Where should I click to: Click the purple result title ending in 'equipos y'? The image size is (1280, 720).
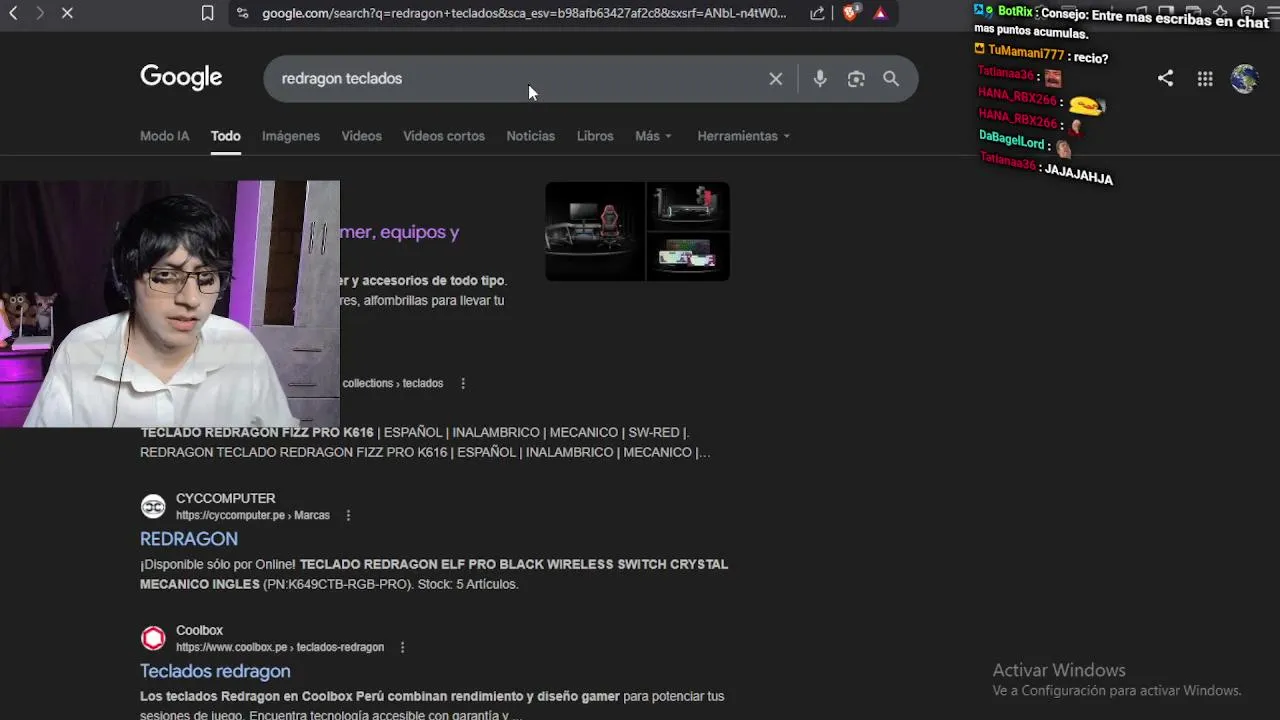(x=399, y=232)
